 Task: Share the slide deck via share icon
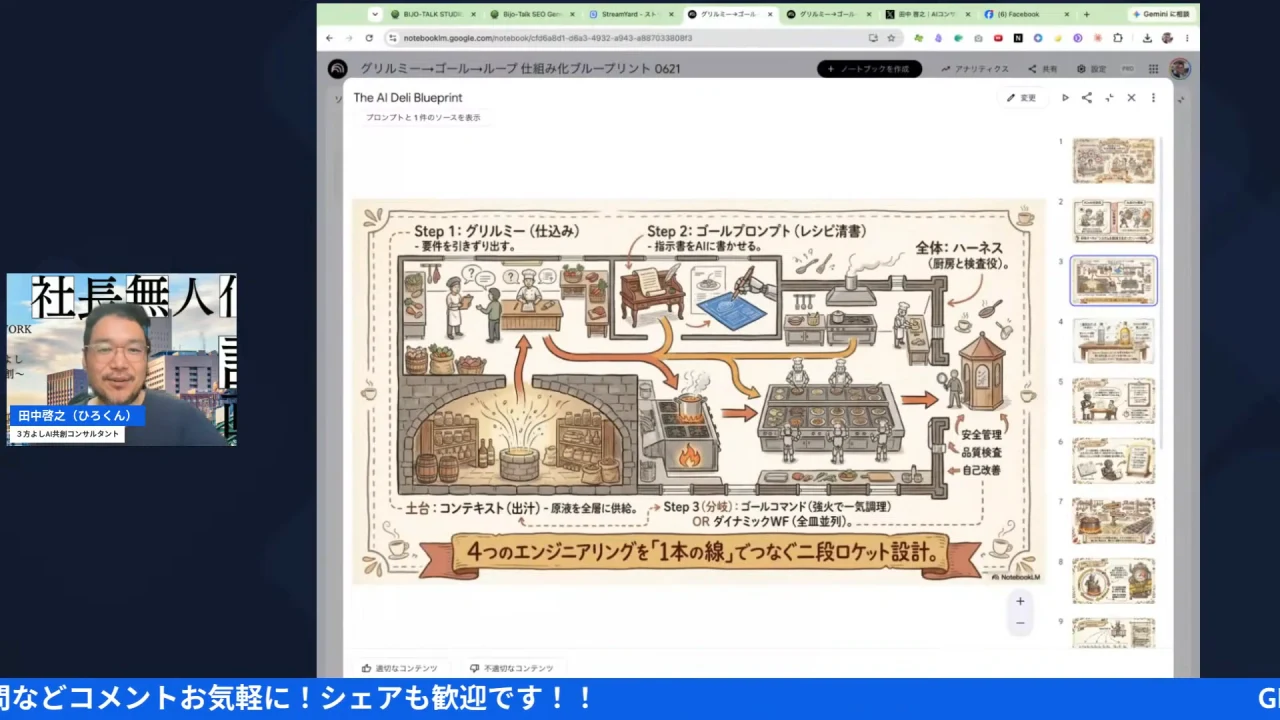pos(1087,98)
